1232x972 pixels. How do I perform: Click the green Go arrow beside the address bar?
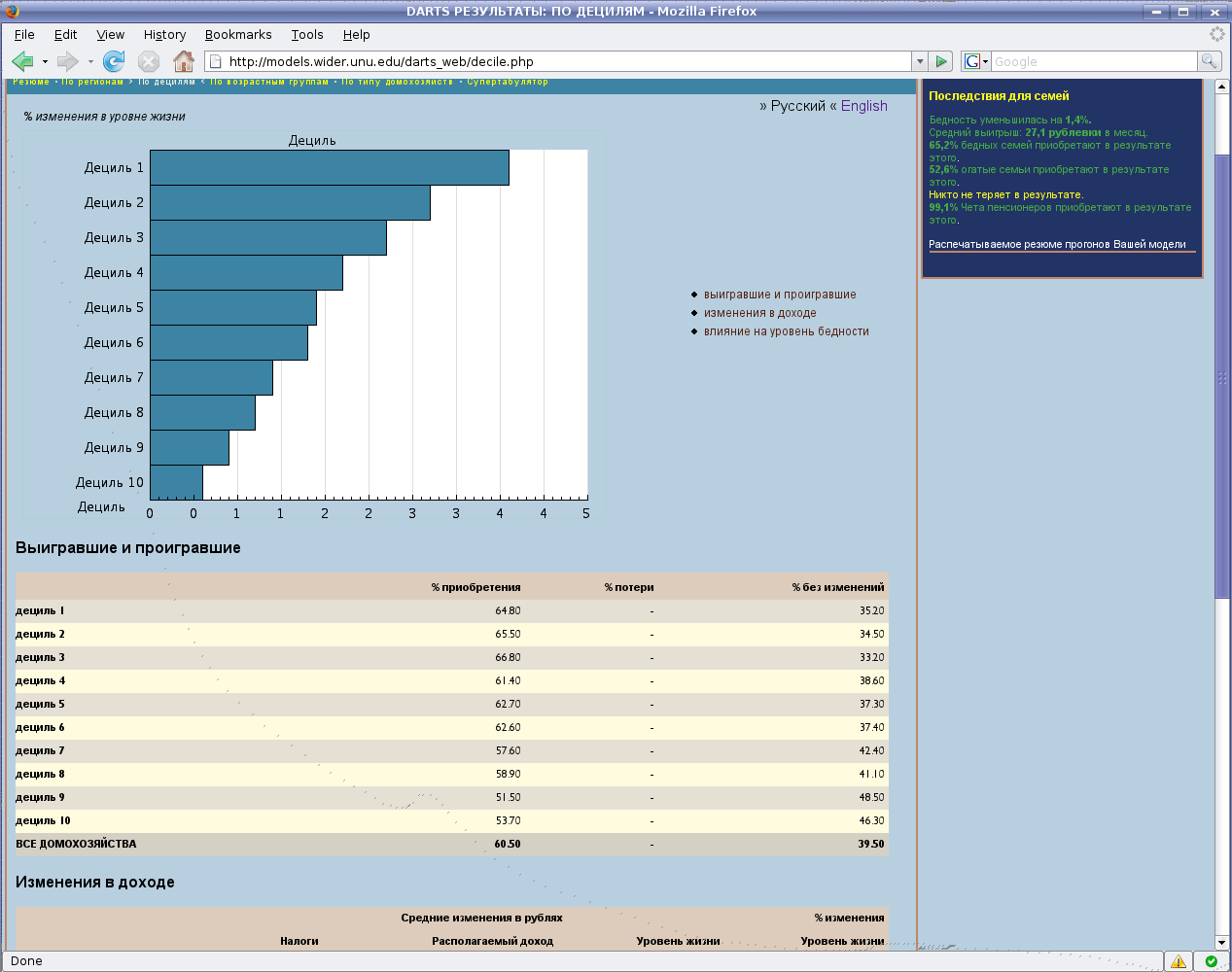click(x=940, y=60)
